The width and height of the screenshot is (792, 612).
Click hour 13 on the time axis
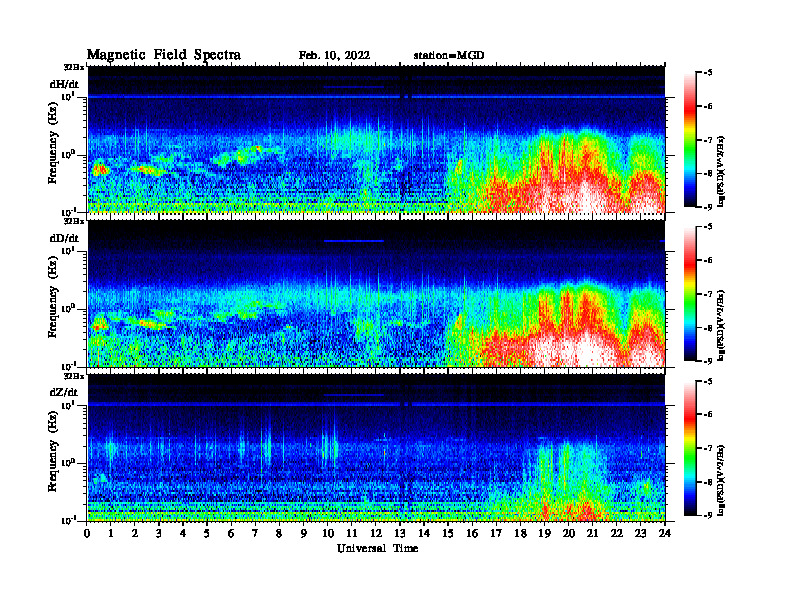(400, 533)
